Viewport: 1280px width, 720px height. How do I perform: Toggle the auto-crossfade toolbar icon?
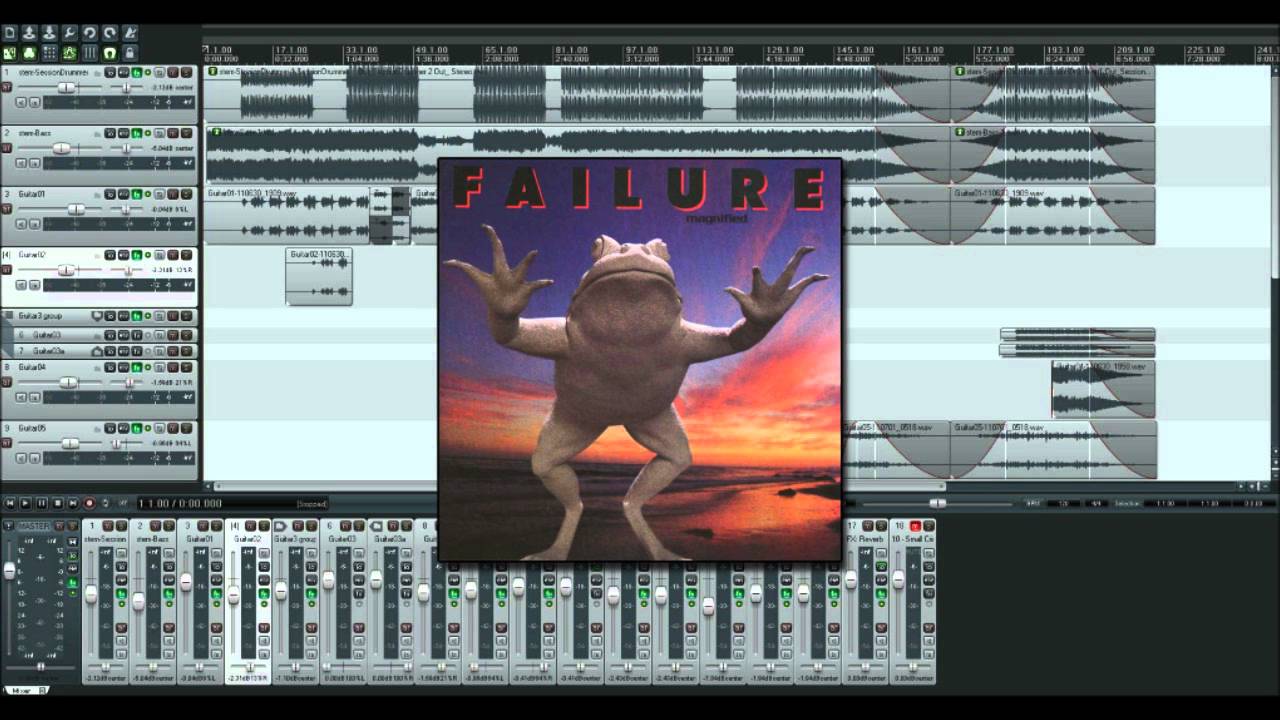10,53
